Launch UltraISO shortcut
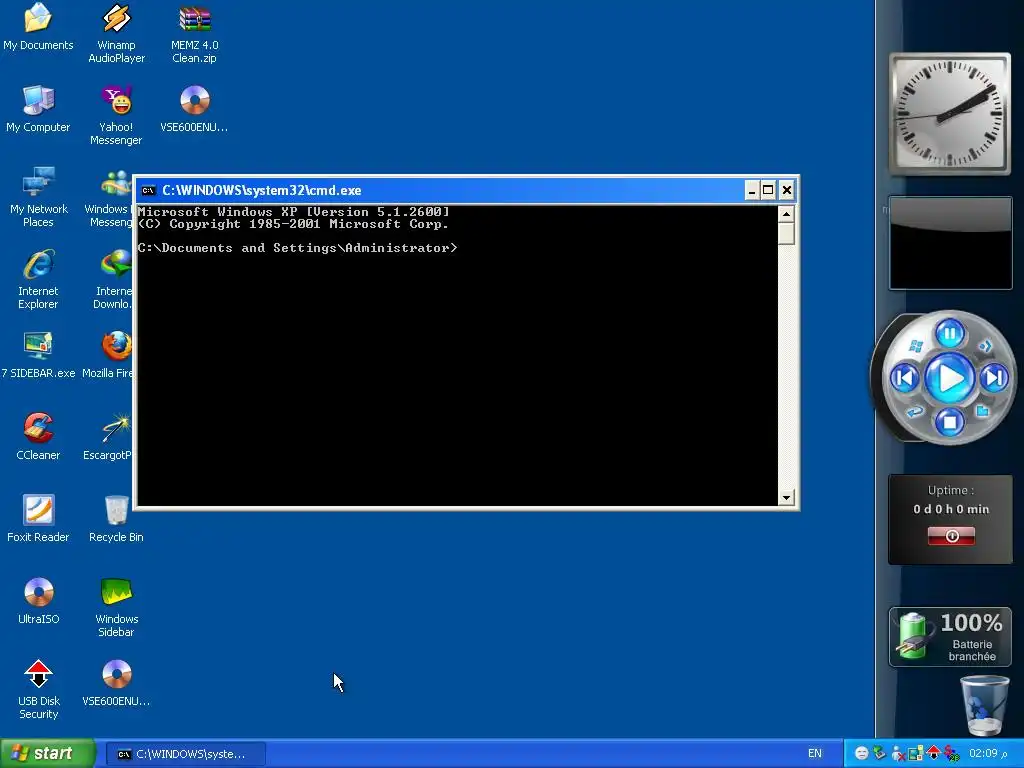1024x768 pixels. (38, 601)
